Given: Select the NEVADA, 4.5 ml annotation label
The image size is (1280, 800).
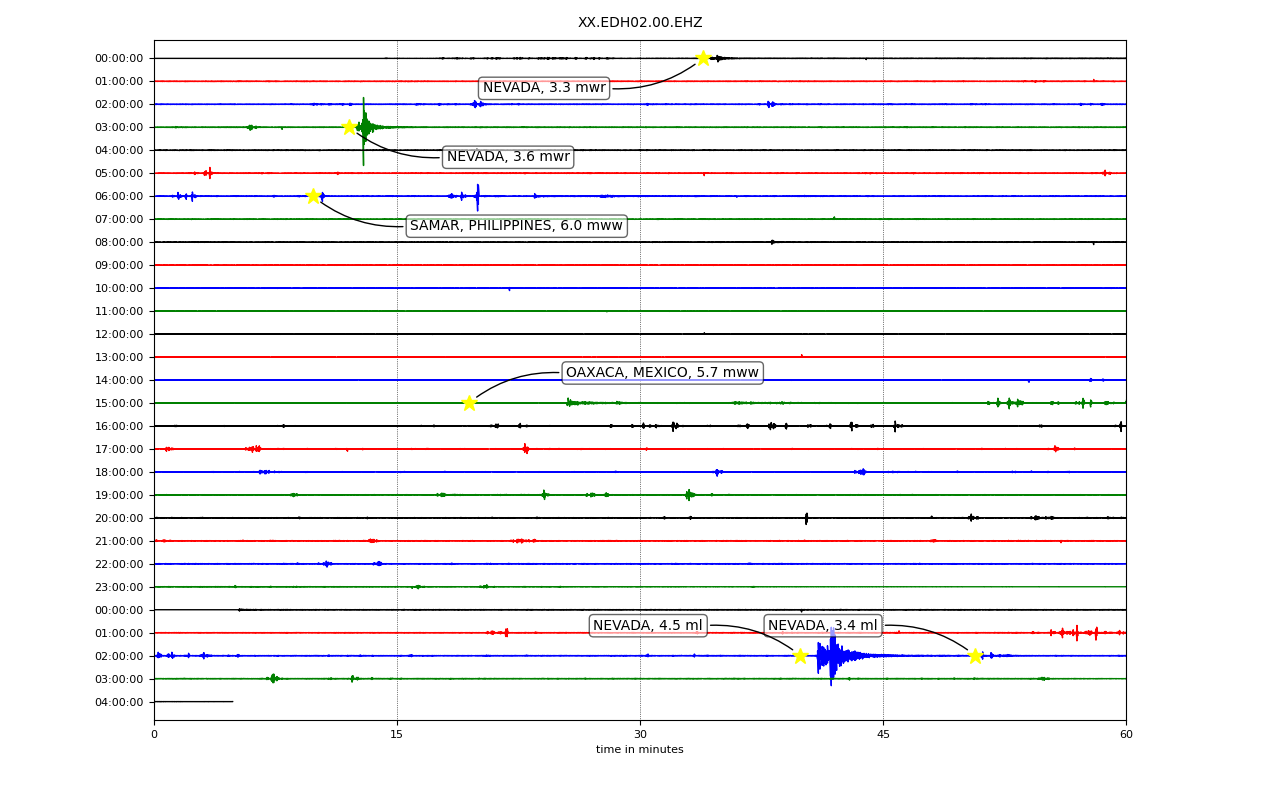Looking at the screenshot, I should (x=648, y=626).
